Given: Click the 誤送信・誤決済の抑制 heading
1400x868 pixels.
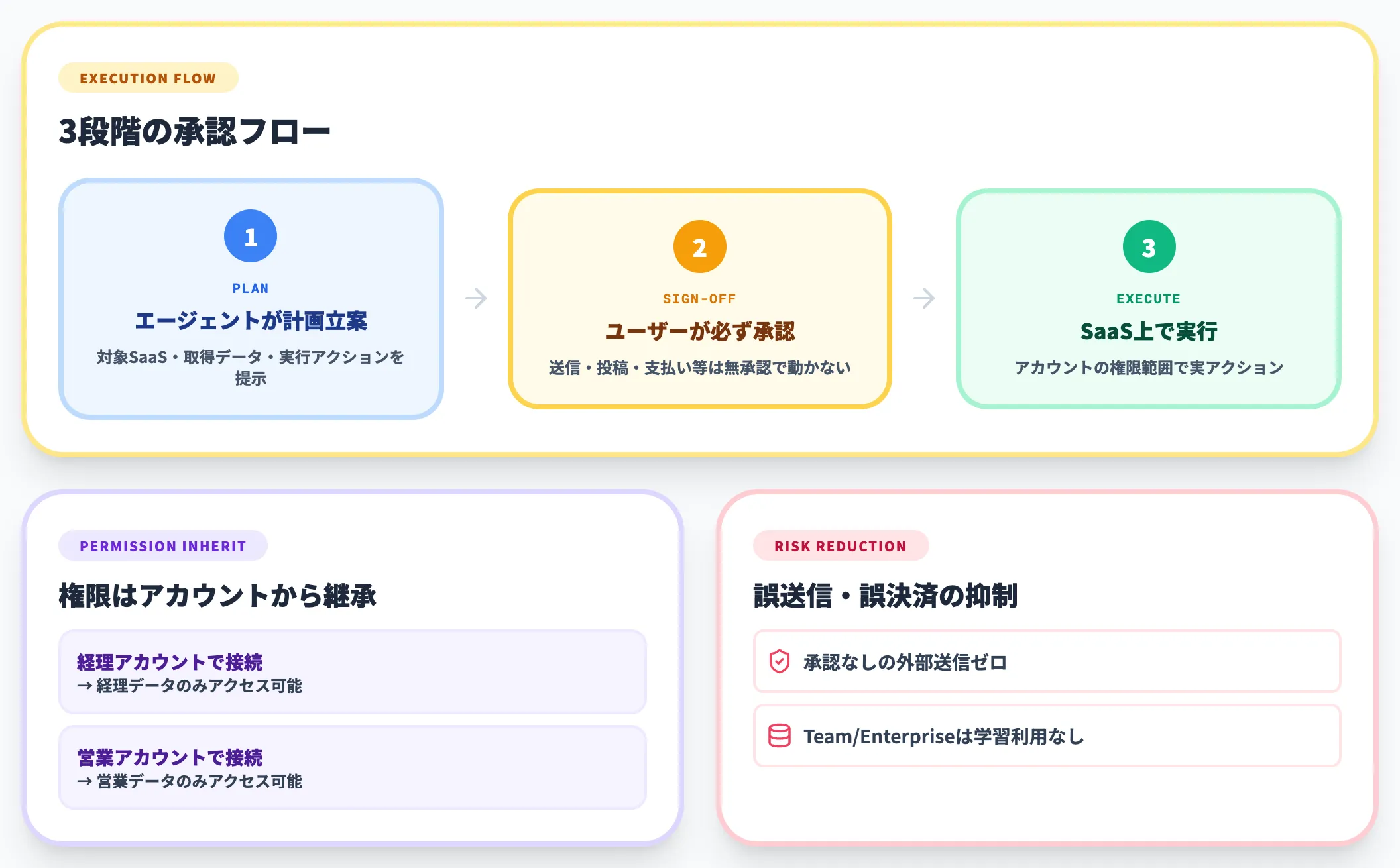Looking at the screenshot, I should click(x=886, y=596).
